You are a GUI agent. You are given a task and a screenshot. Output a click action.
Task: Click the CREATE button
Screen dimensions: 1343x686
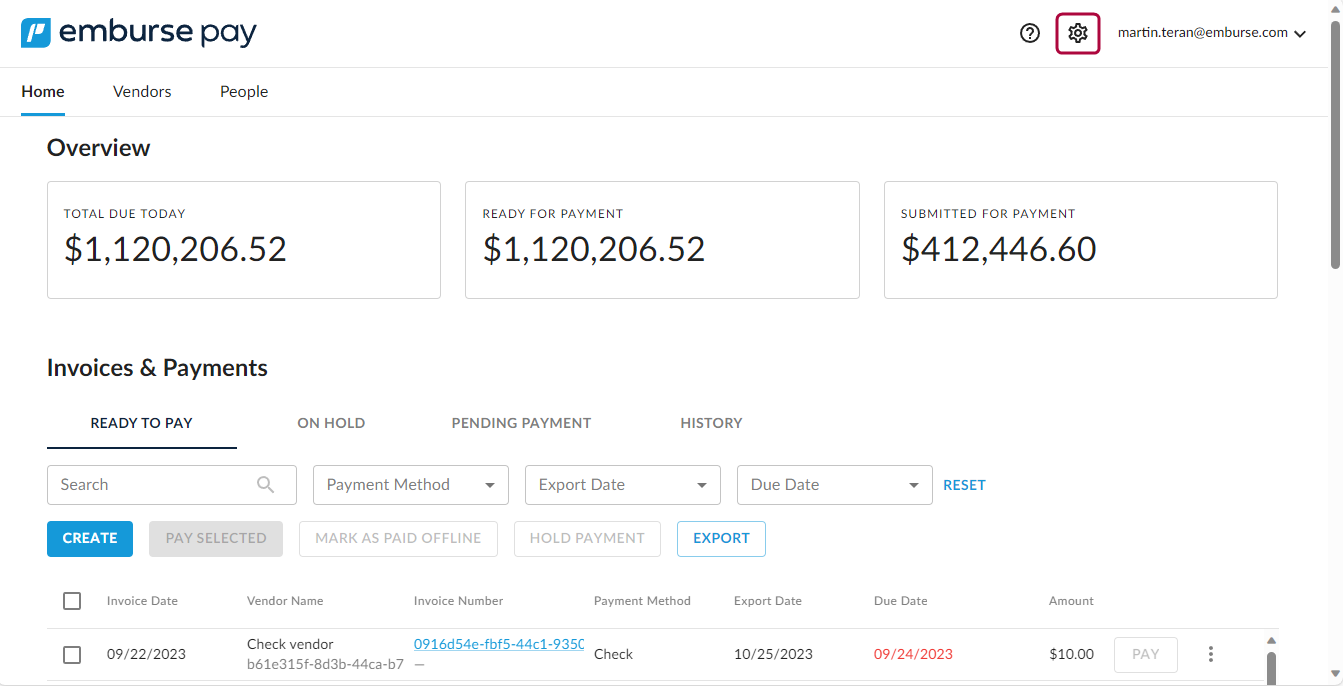(89, 538)
